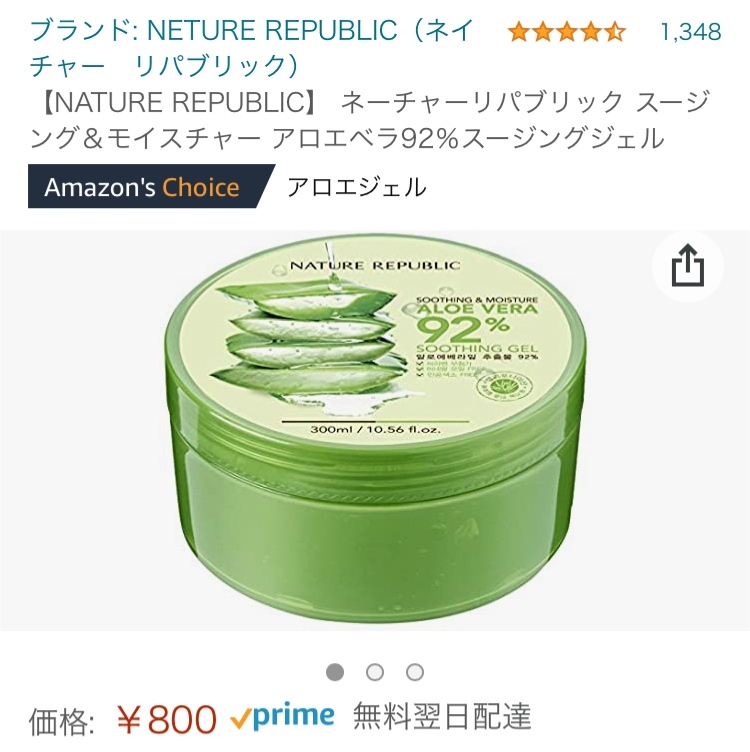750x752 pixels.
Task: Click the ¥800 price
Action: pyautogui.click(x=166, y=719)
